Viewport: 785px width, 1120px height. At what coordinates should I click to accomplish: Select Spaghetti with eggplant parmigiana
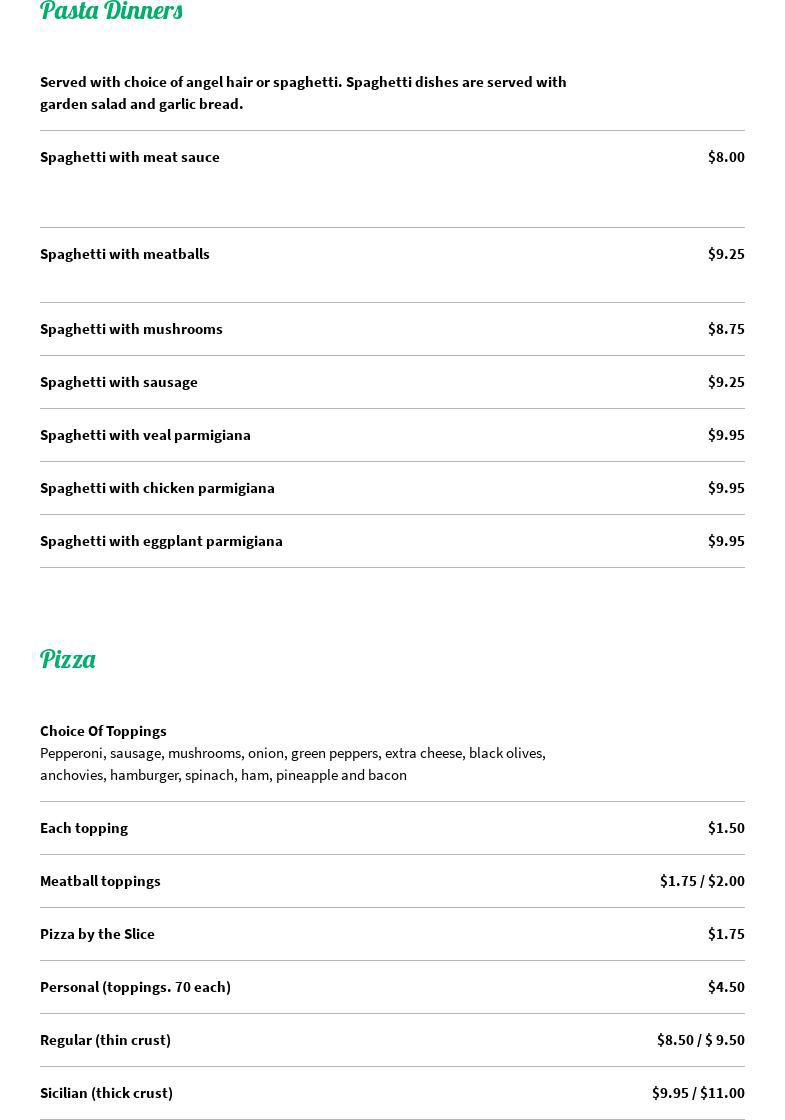161,541
